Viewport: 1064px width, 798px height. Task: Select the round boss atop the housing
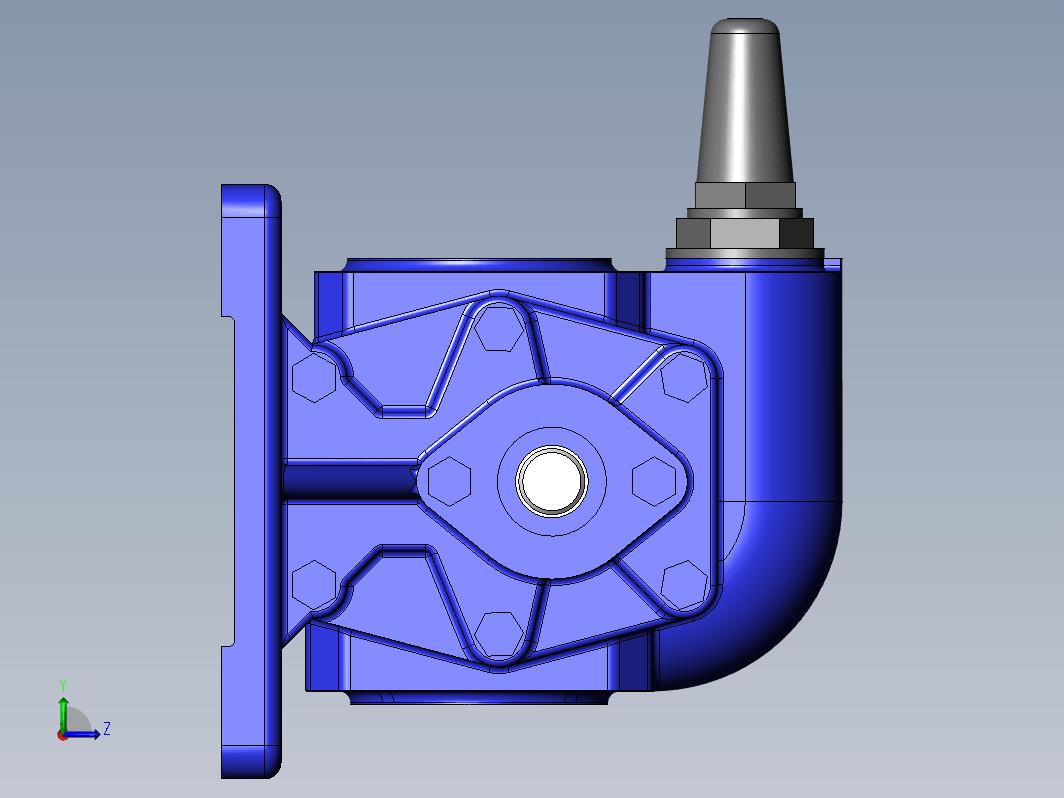point(480,265)
